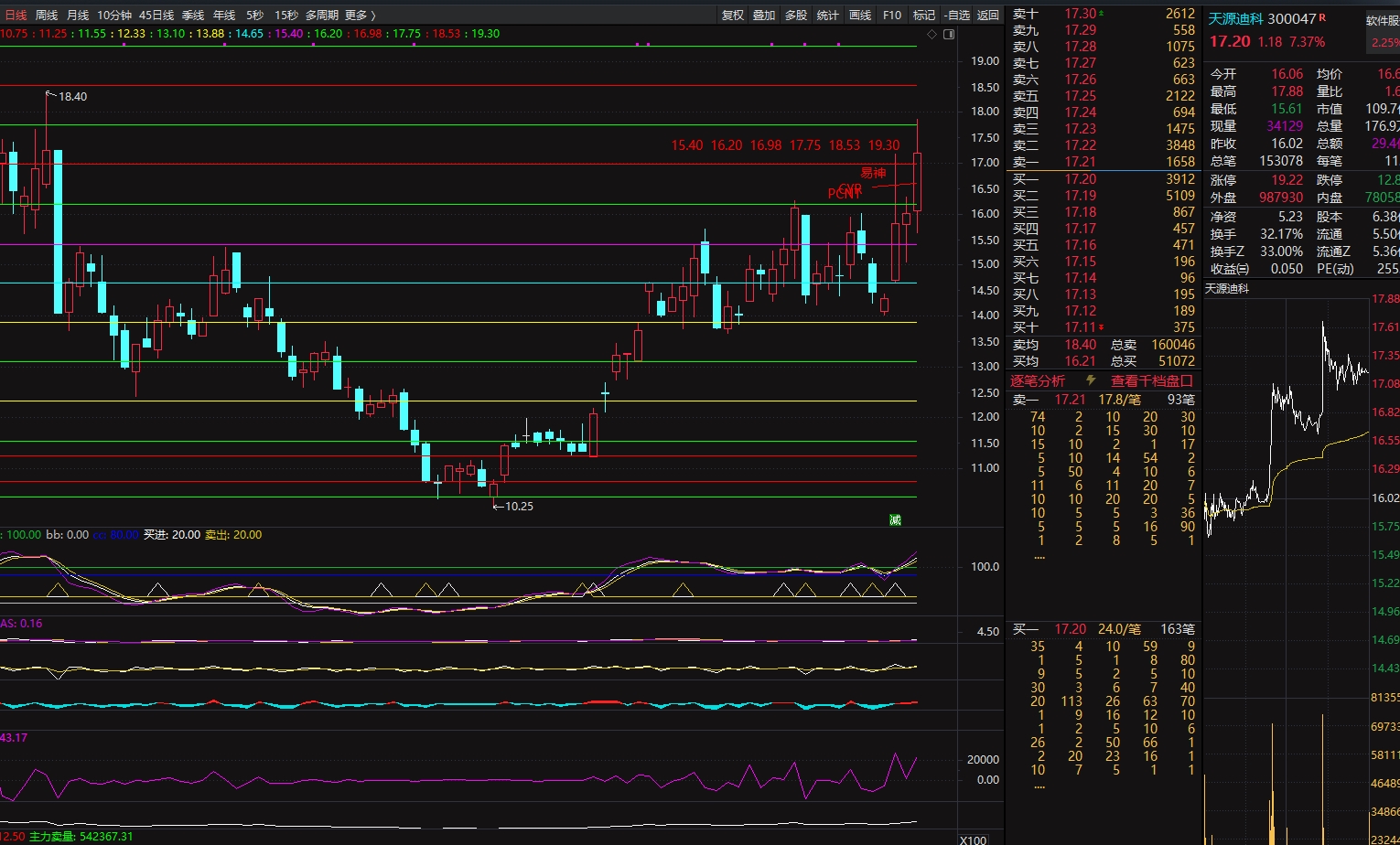Click the 总卖 value 160046
Image resolution: width=1400 pixels, height=845 pixels.
point(1172,345)
